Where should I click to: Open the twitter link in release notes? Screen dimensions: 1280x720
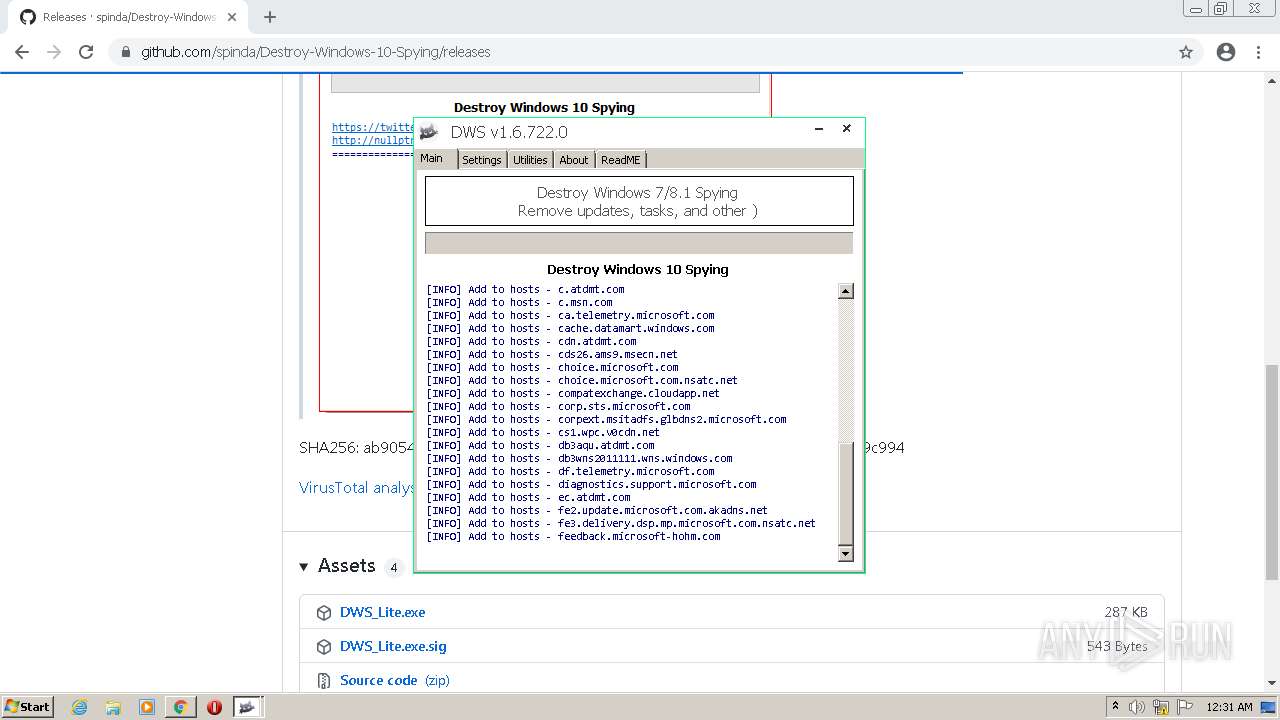[373, 127]
